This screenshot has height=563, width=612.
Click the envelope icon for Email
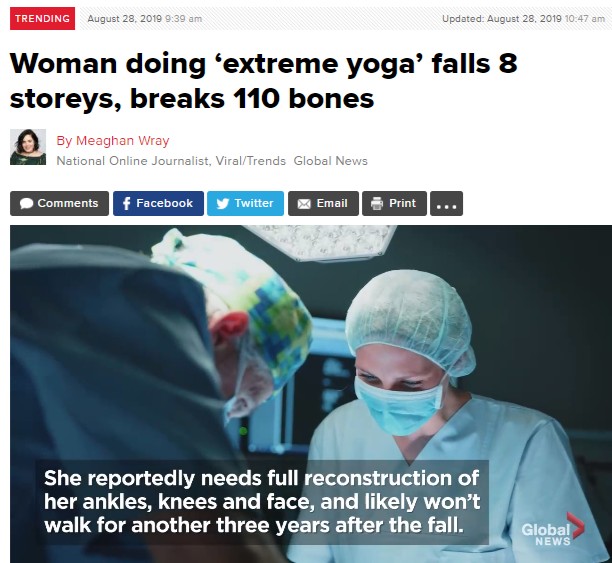coord(304,204)
